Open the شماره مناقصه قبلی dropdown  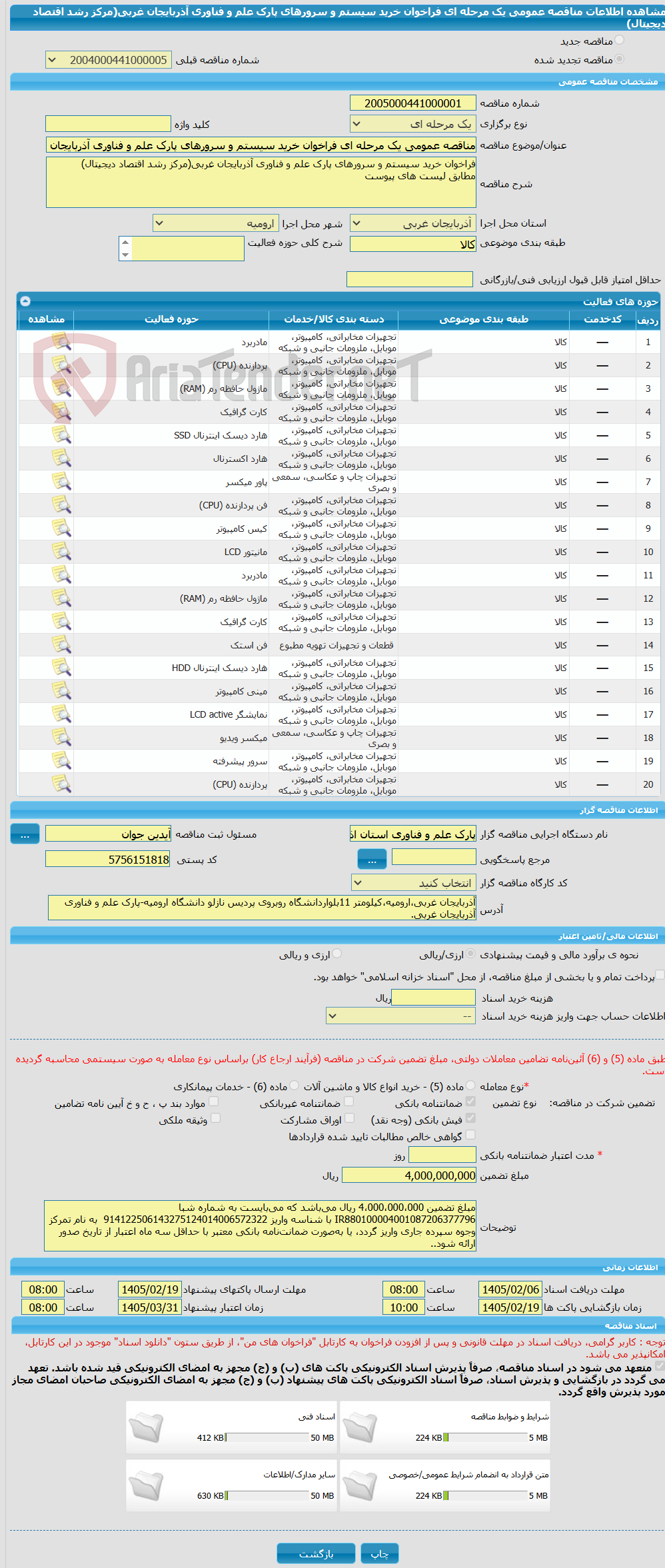[x=109, y=60]
